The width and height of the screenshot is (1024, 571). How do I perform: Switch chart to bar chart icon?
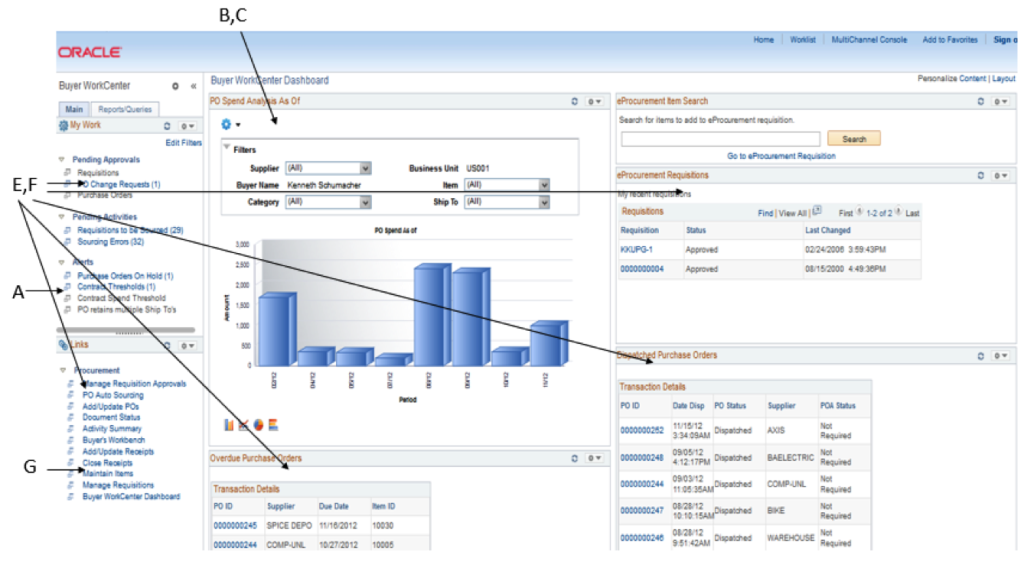pyautogui.click(x=230, y=425)
